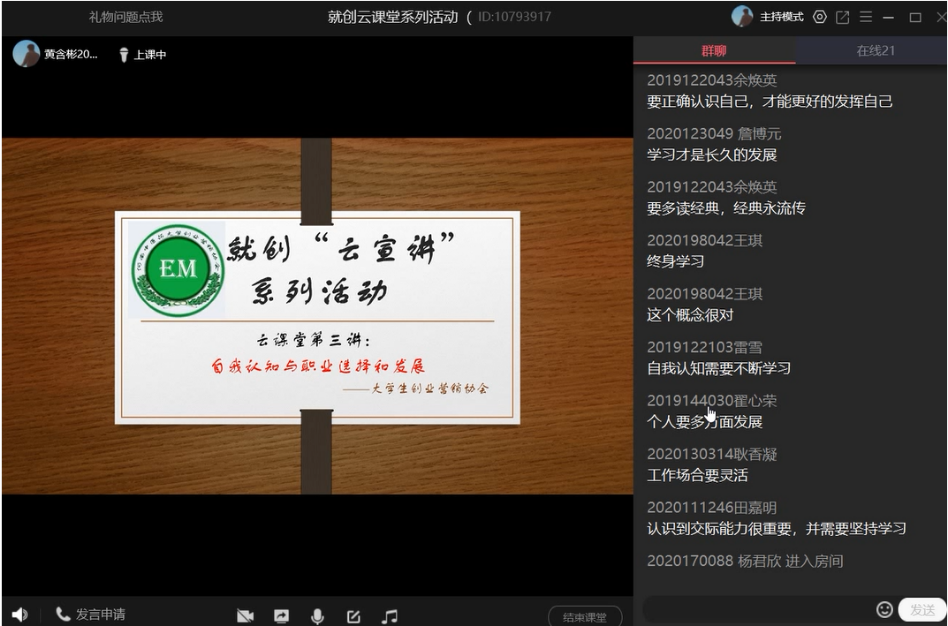The height and width of the screenshot is (626, 948).
Task: Open the hamburger menu in title bar
Action: click(x=865, y=17)
